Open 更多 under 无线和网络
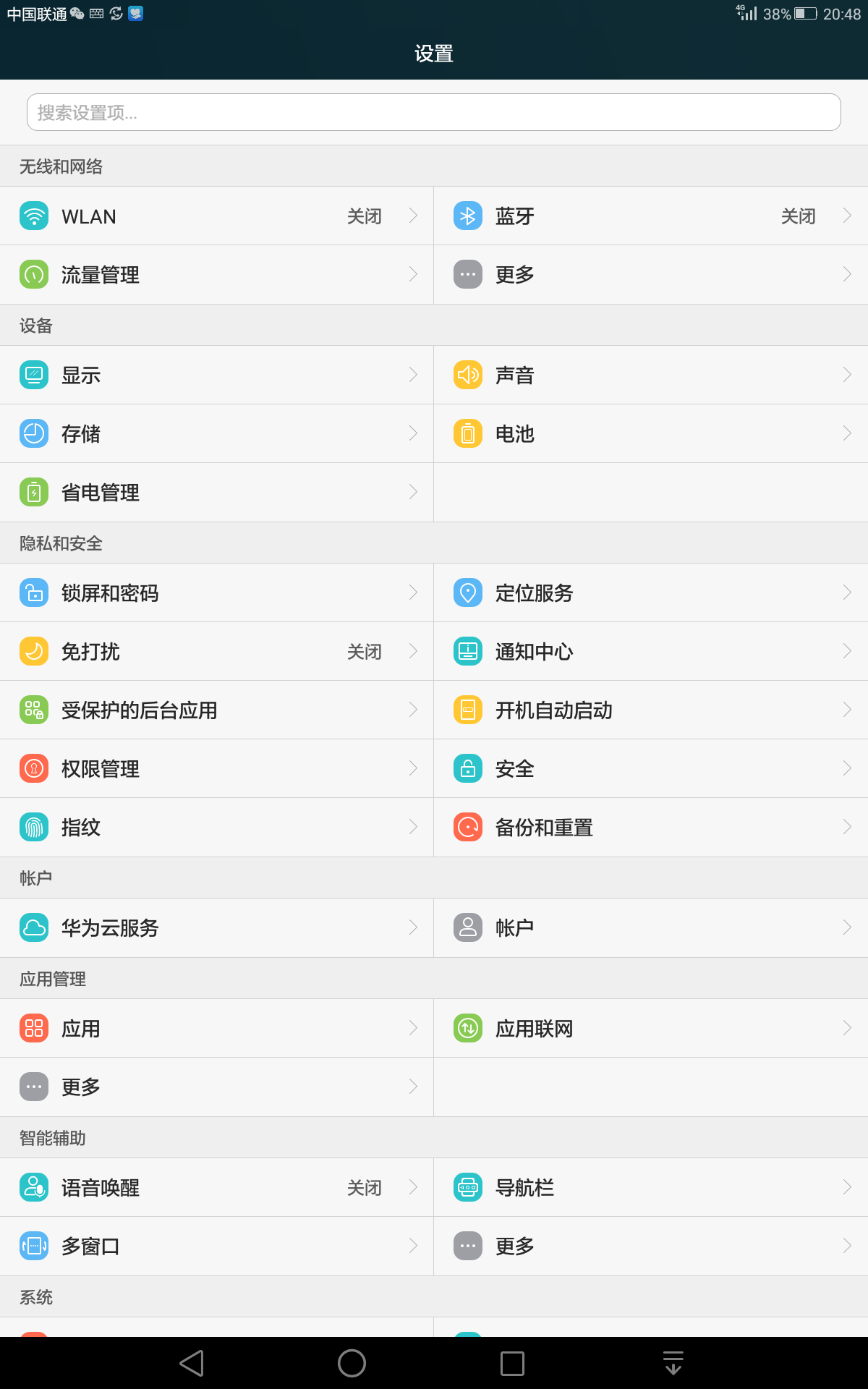 pyautogui.click(x=651, y=275)
